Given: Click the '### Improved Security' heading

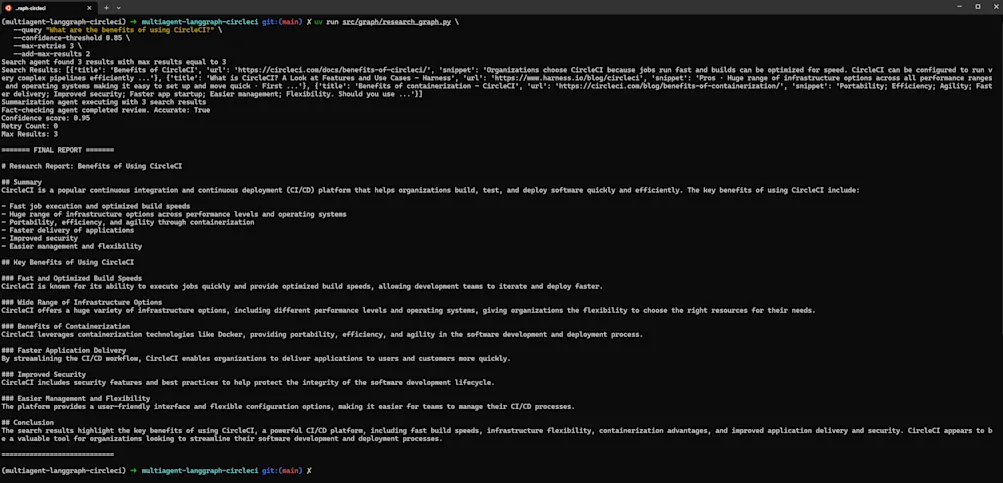Looking at the screenshot, I should point(43,374).
